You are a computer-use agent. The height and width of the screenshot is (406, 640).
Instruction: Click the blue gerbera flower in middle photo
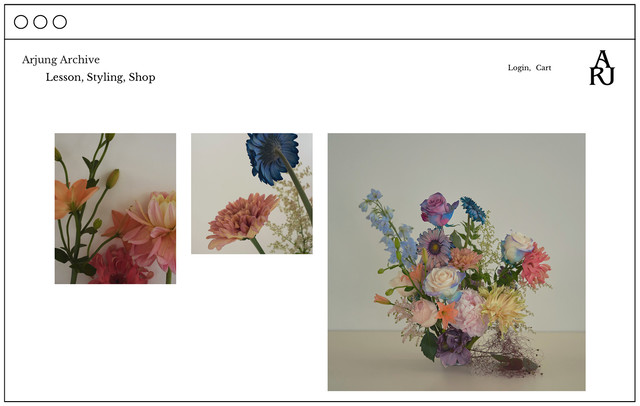pos(272,157)
